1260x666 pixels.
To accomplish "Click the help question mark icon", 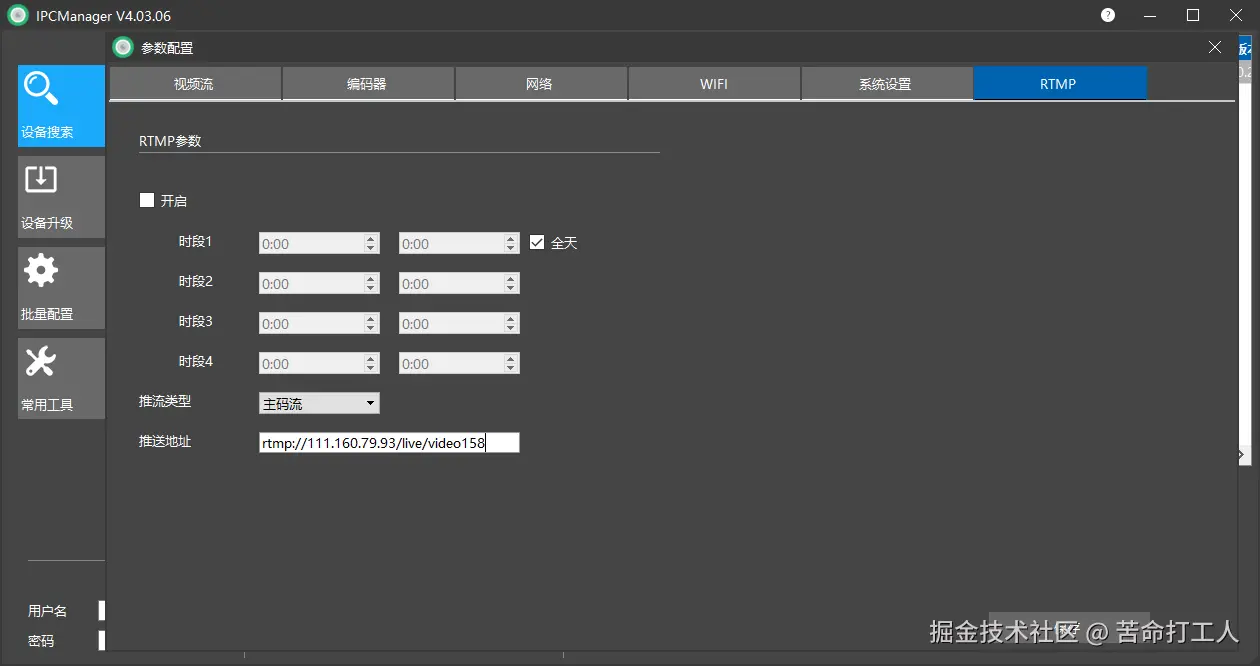I will point(1108,15).
